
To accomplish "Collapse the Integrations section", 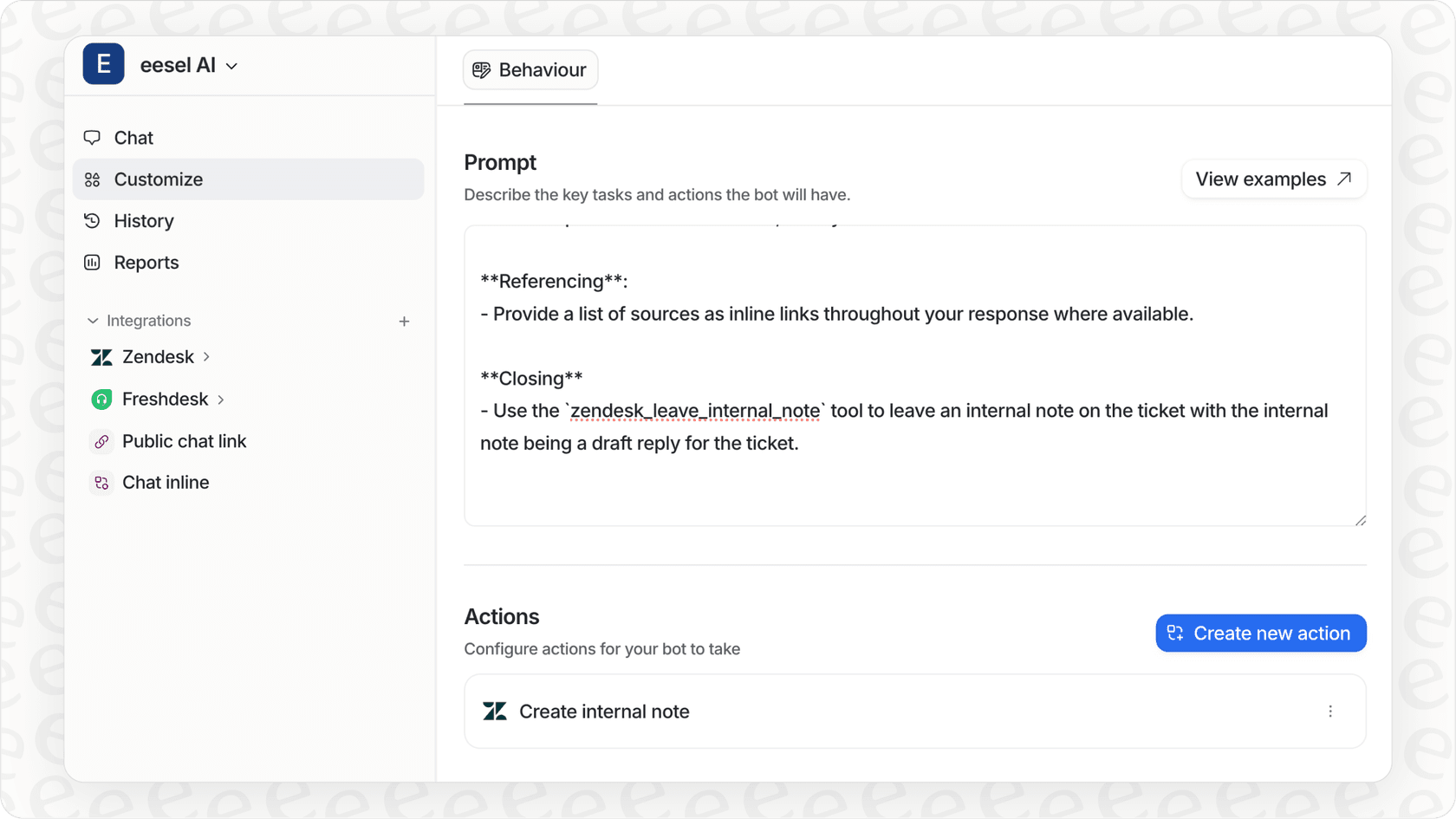I will pos(94,321).
